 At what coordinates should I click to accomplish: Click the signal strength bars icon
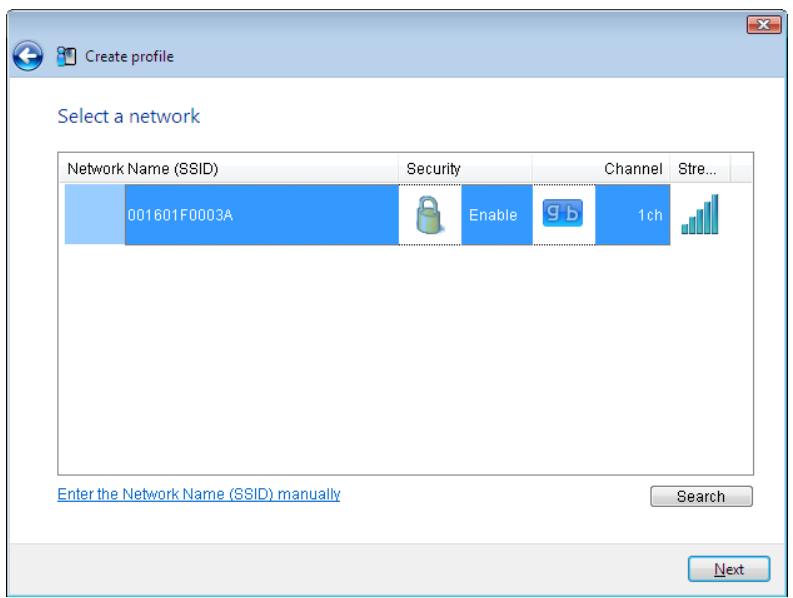(x=700, y=215)
